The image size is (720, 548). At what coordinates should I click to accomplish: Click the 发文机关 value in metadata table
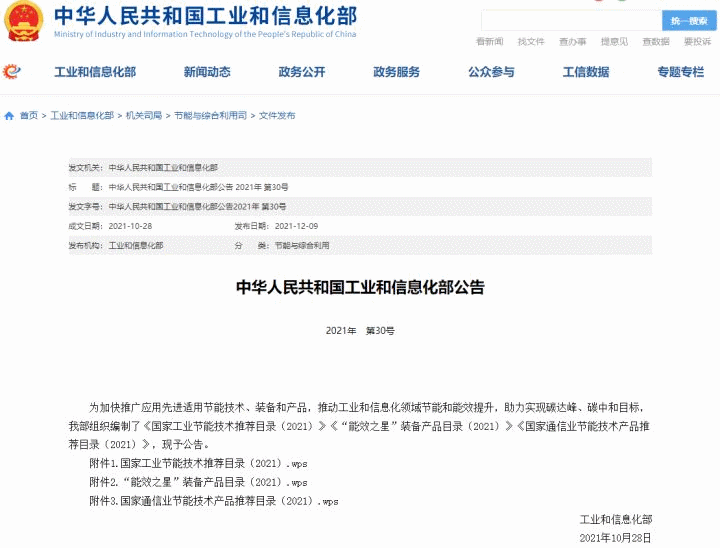pos(163,168)
